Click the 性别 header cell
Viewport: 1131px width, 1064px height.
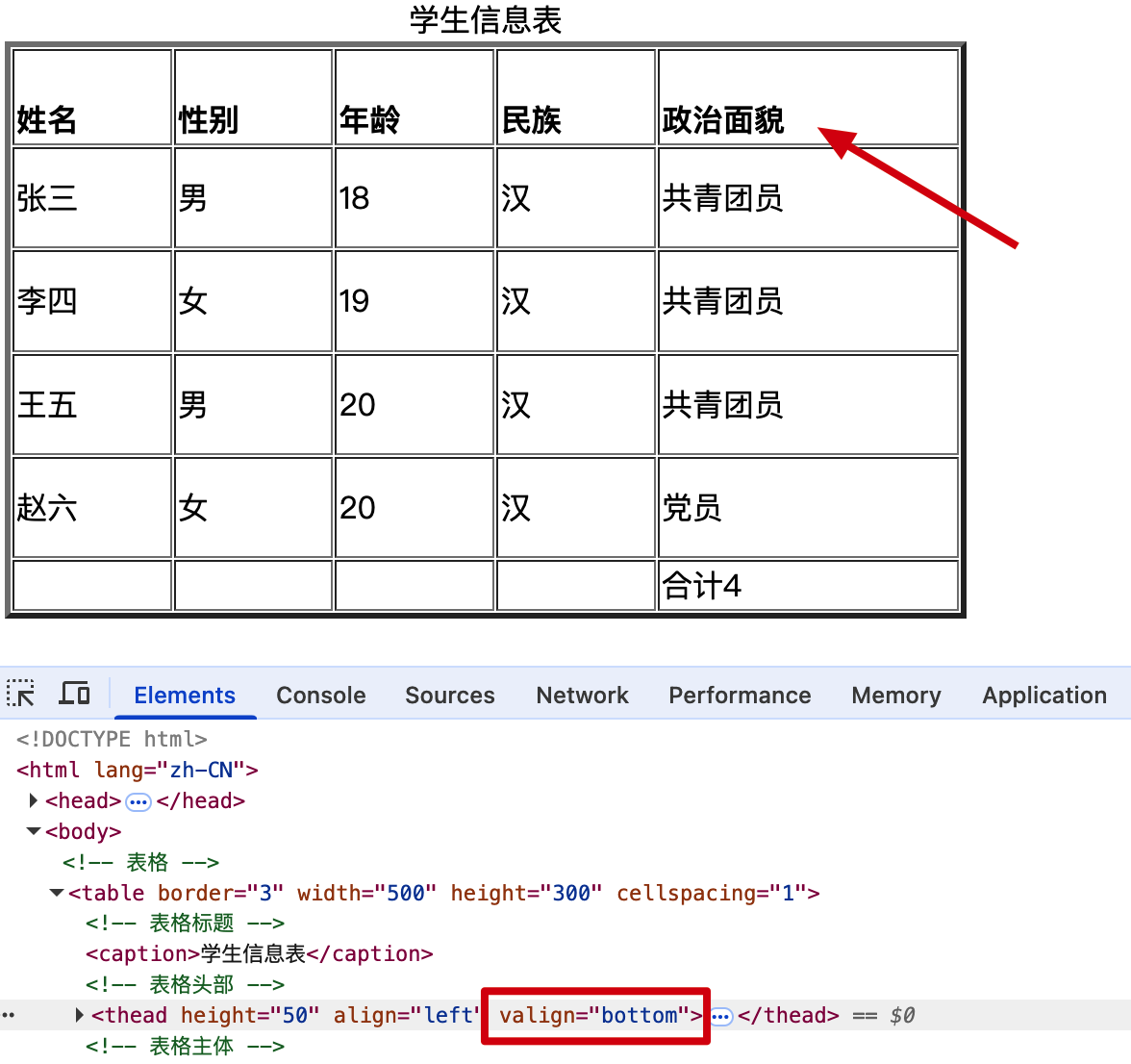253,97
